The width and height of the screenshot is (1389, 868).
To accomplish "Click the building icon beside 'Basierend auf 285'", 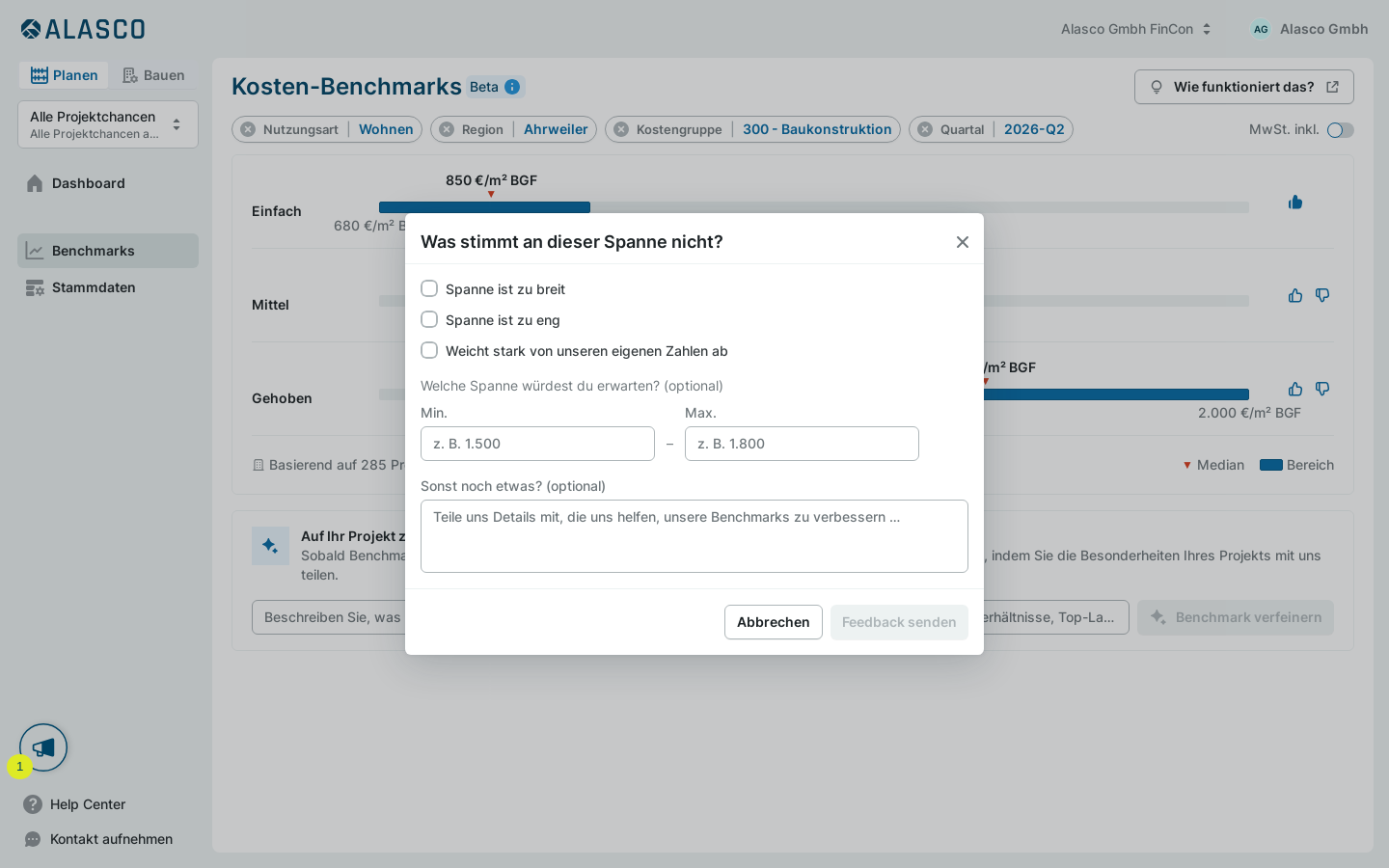I will coord(259,465).
